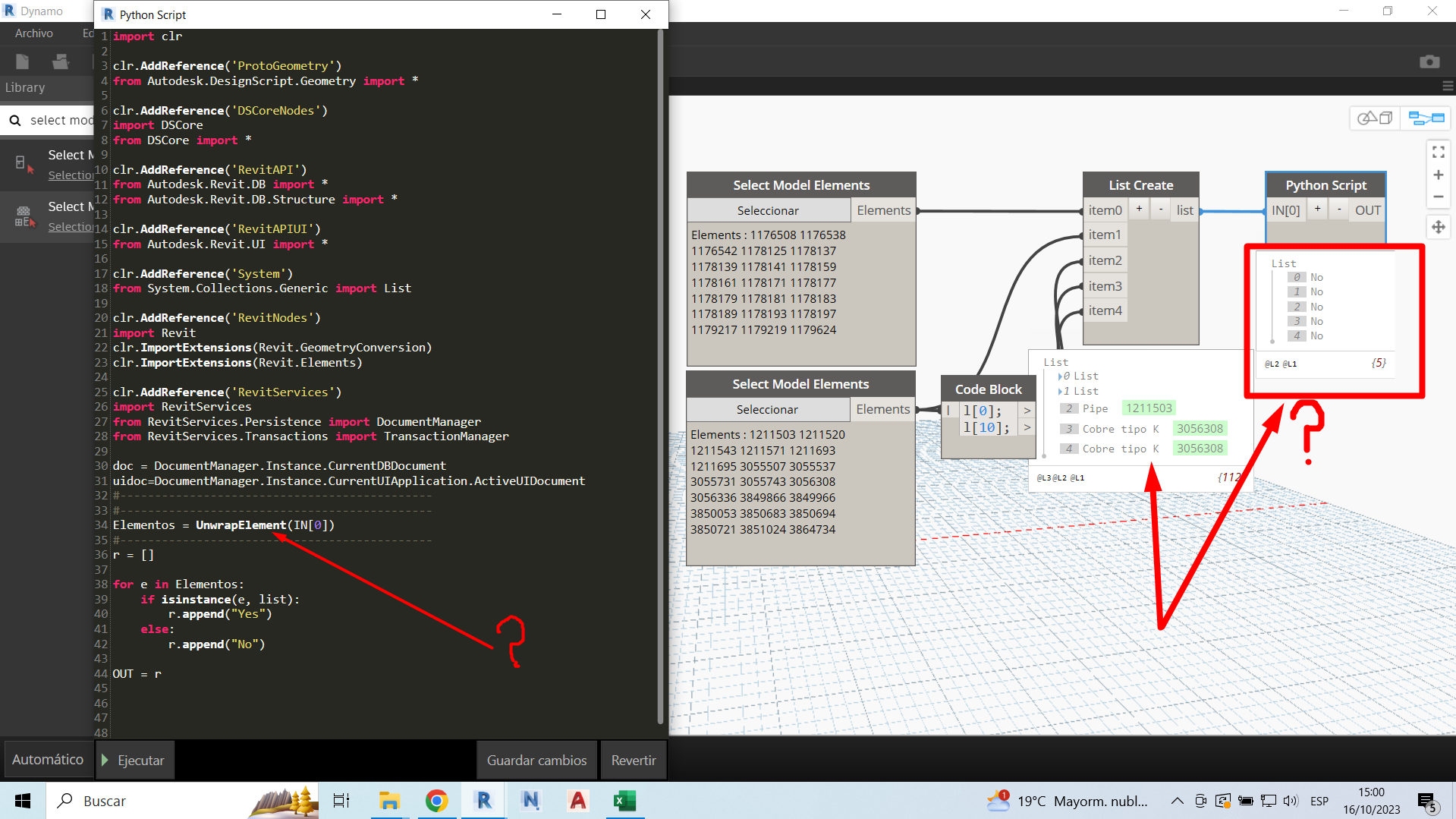Open the Archivo menu
This screenshot has height=819, width=1456.
34,33
